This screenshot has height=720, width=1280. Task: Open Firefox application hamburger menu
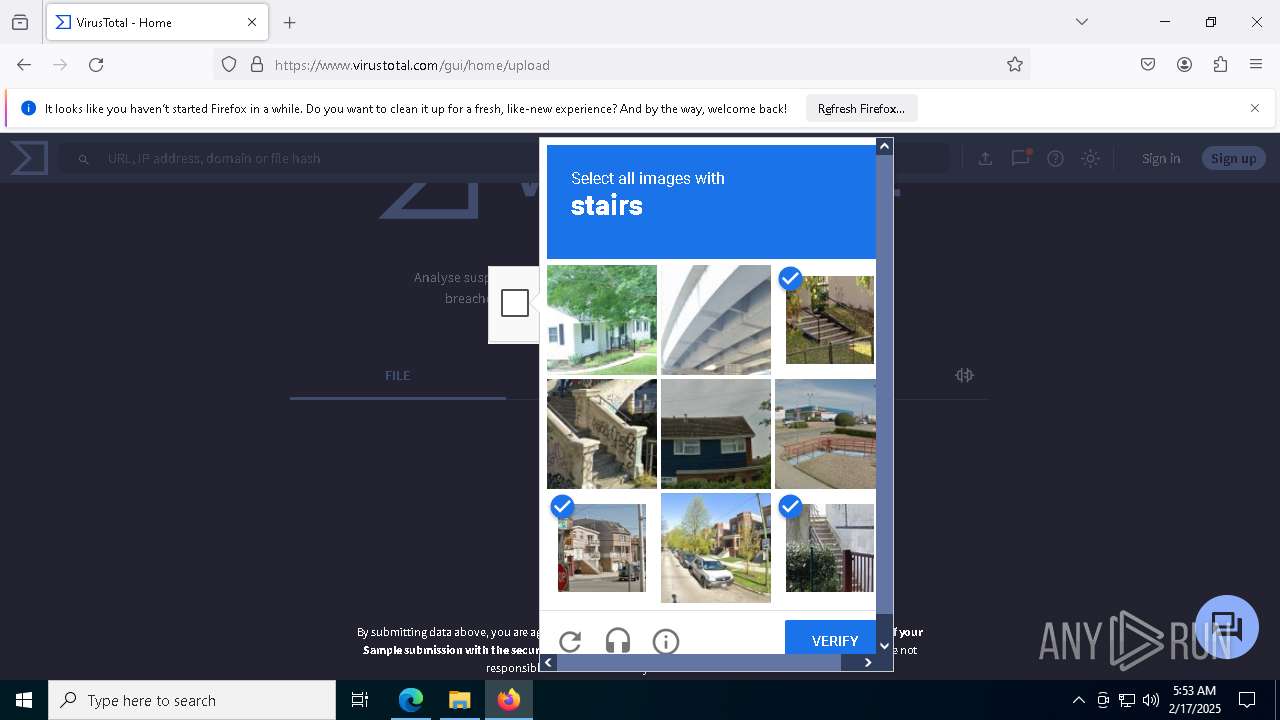point(1256,65)
